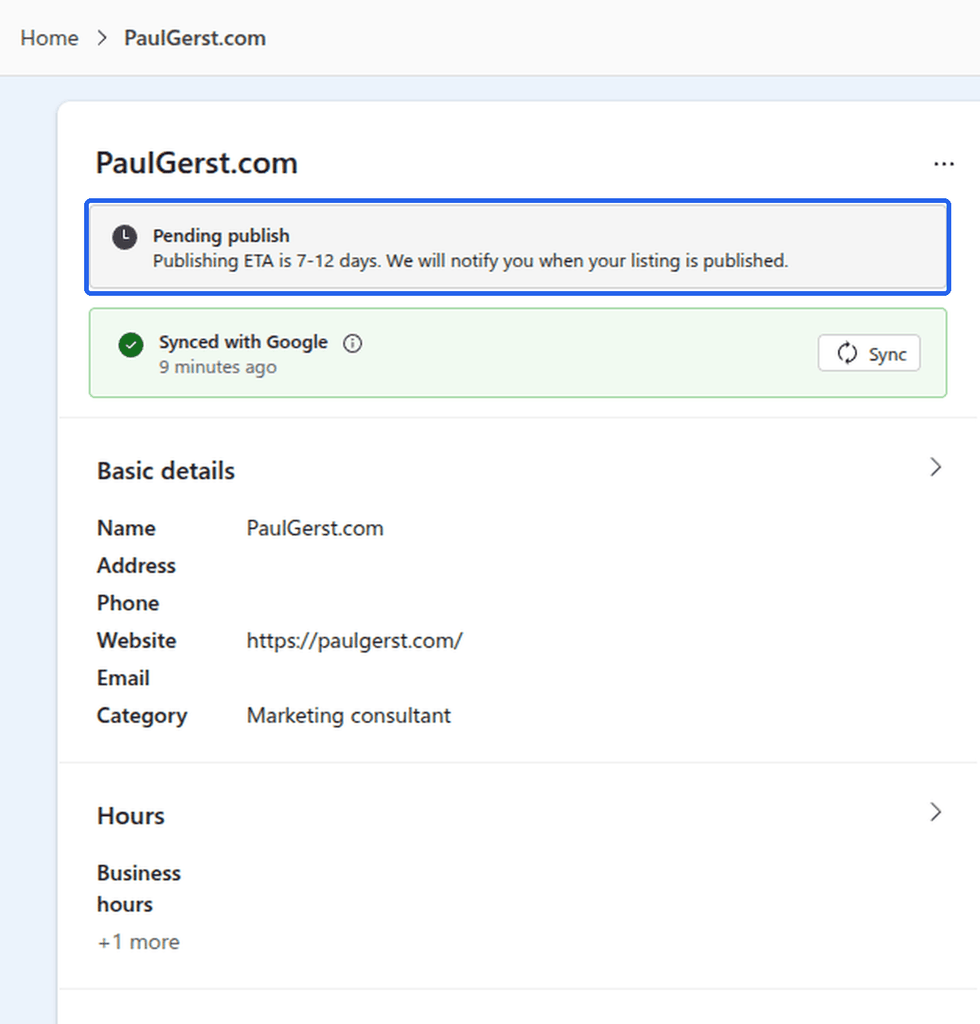The image size is (980, 1024).
Task: Open the Hours heading
Action: click(x=131, y=816)
